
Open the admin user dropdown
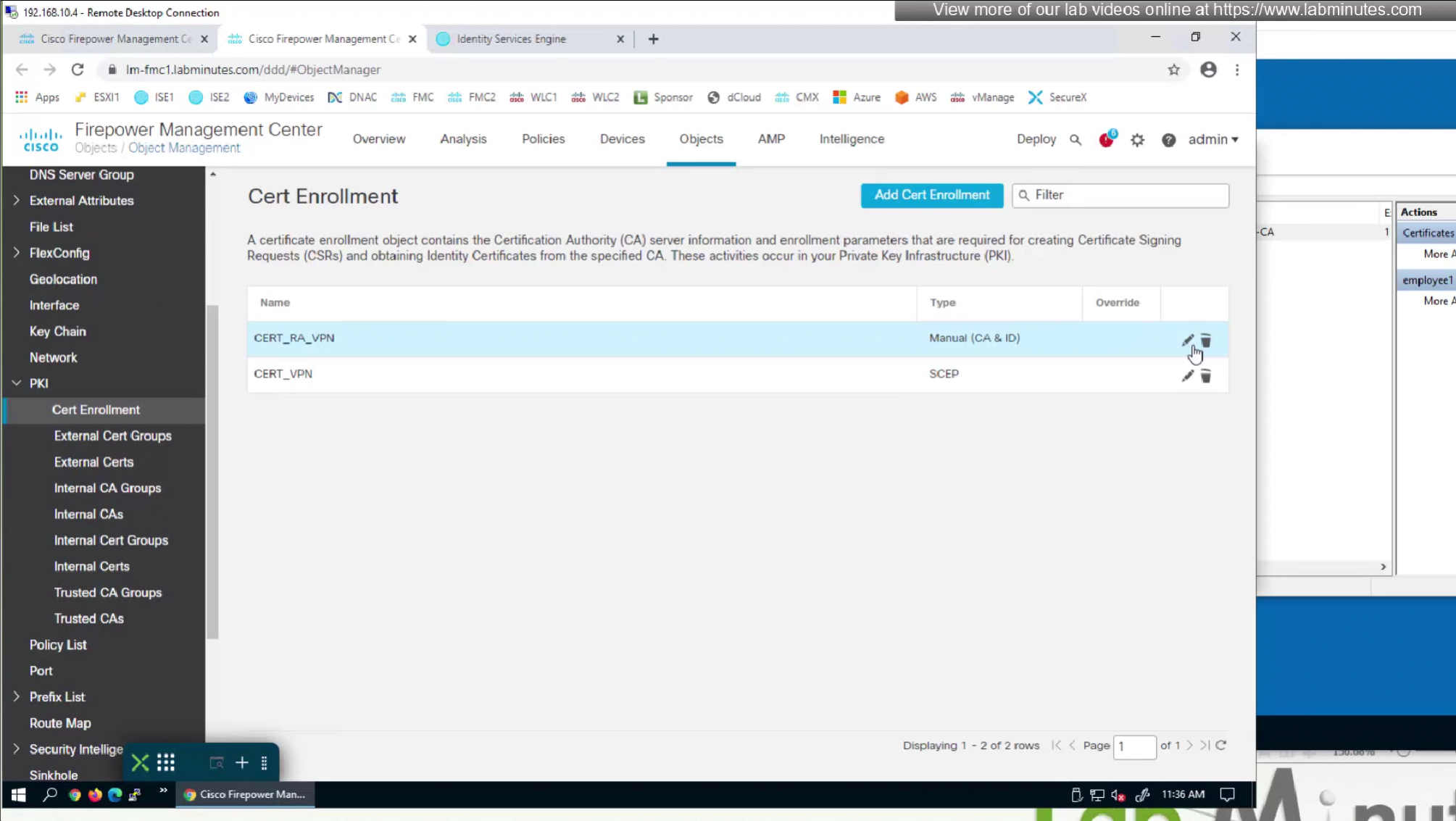point(1212,139)
